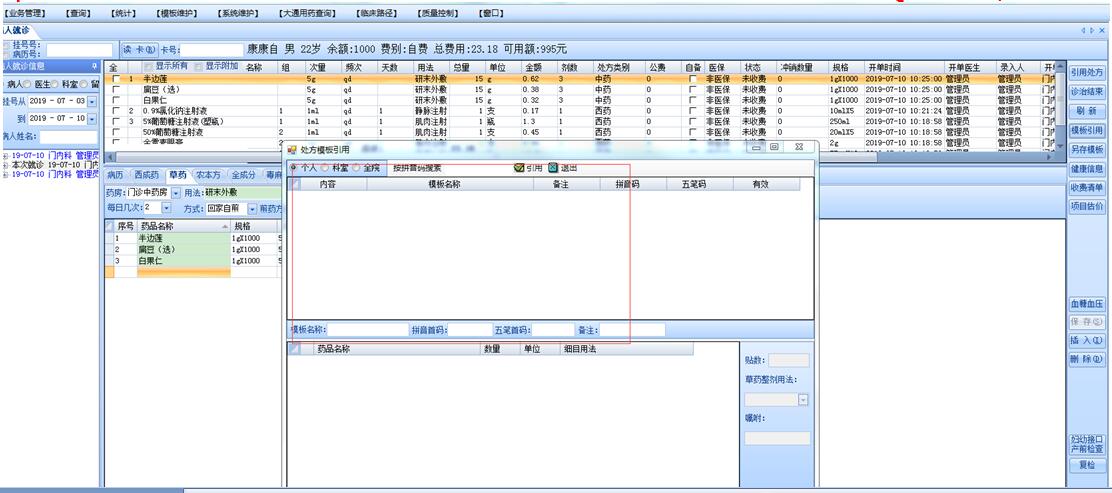Tick the checkbox for 5%葡萄糖注射液(塑瓶) row

coord(116,122)
